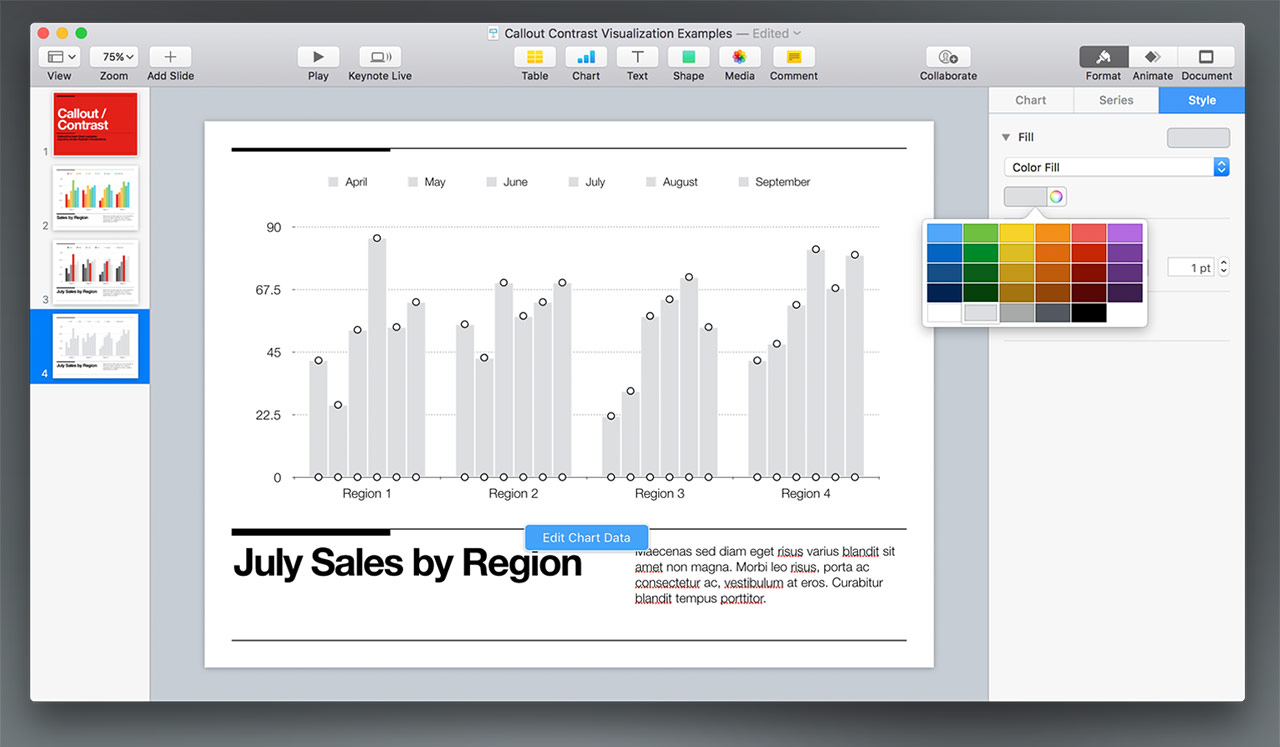This screenshot has width=1280, height=747.
Task: Start slideshow with Play button
Action: pyautogui.click(x=318, y=58)
